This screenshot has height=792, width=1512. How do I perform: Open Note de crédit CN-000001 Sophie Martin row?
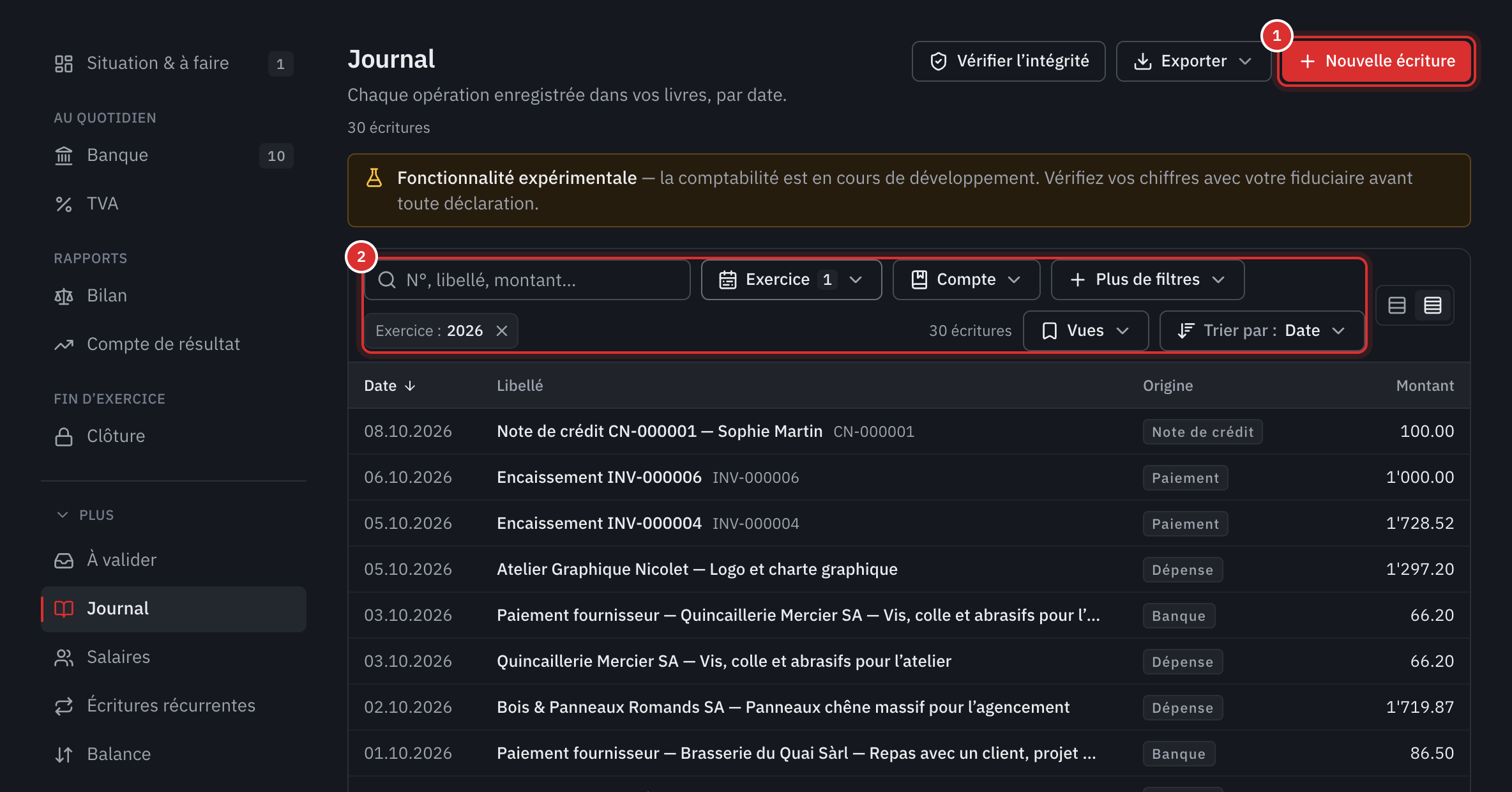coord(909,432)
